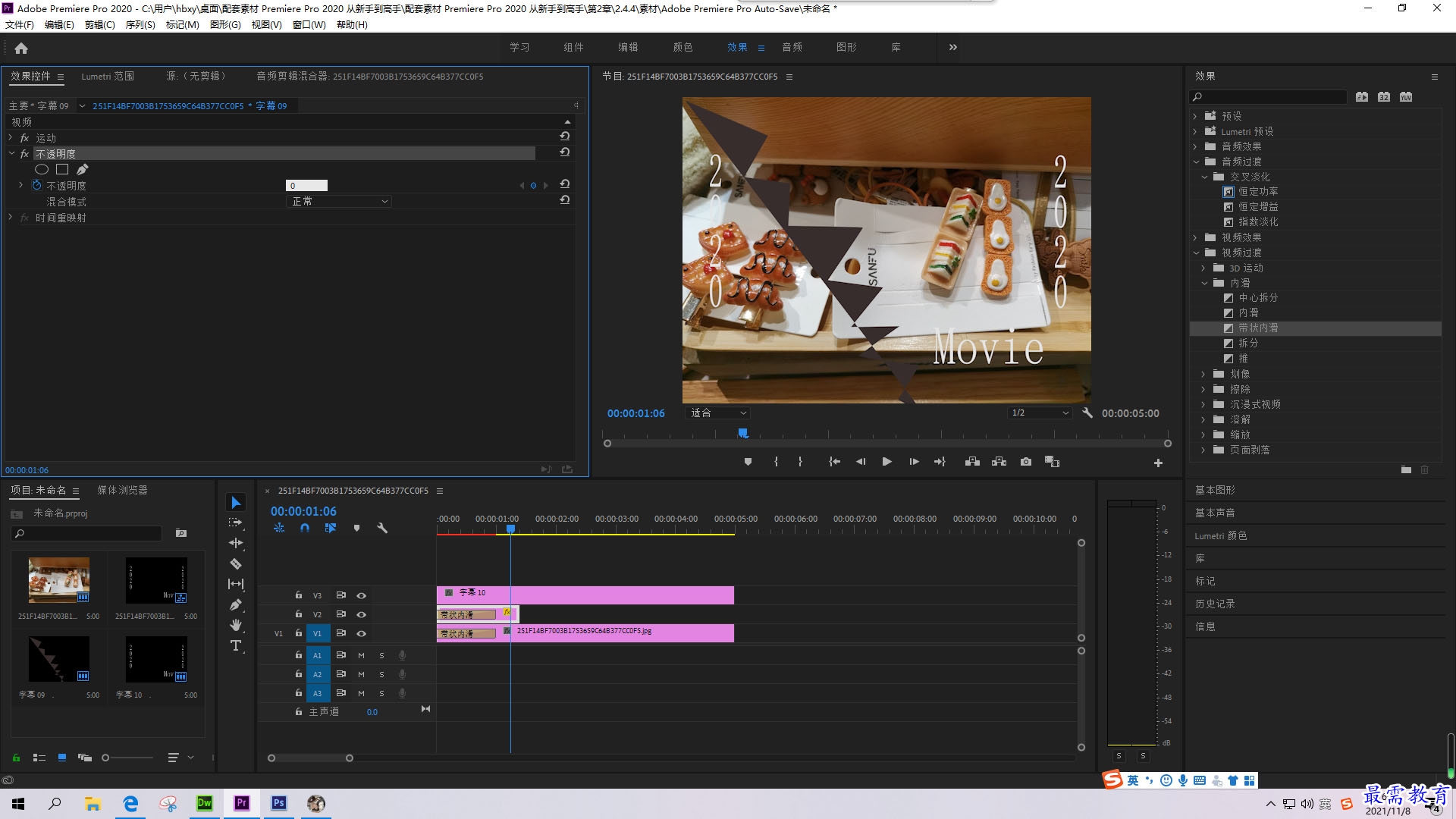Create new custom bin in Effects panel
This screenshot has height=819, width=1456.
pos(1406,469)
